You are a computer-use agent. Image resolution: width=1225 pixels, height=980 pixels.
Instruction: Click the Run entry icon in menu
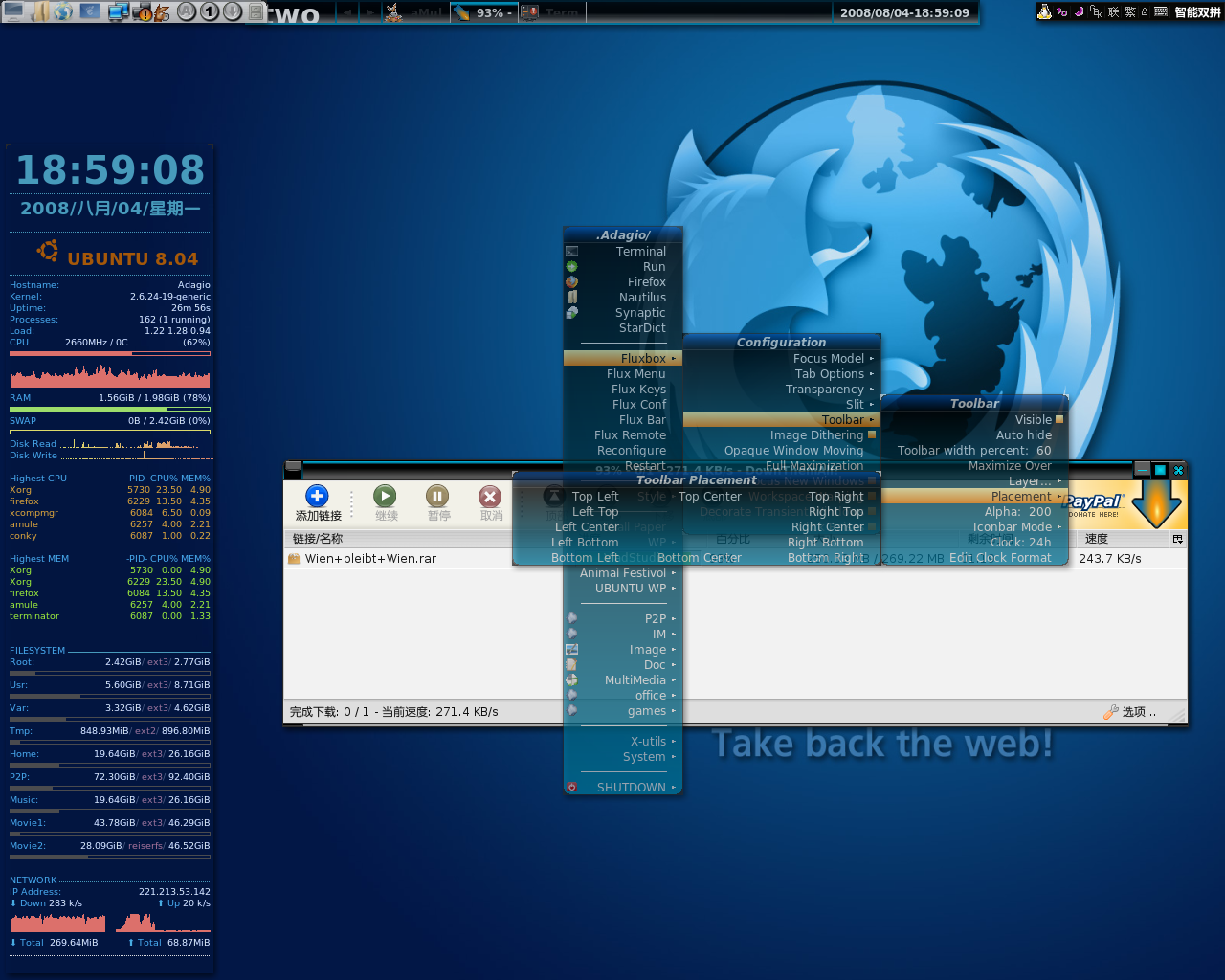[x=571, y=267]
